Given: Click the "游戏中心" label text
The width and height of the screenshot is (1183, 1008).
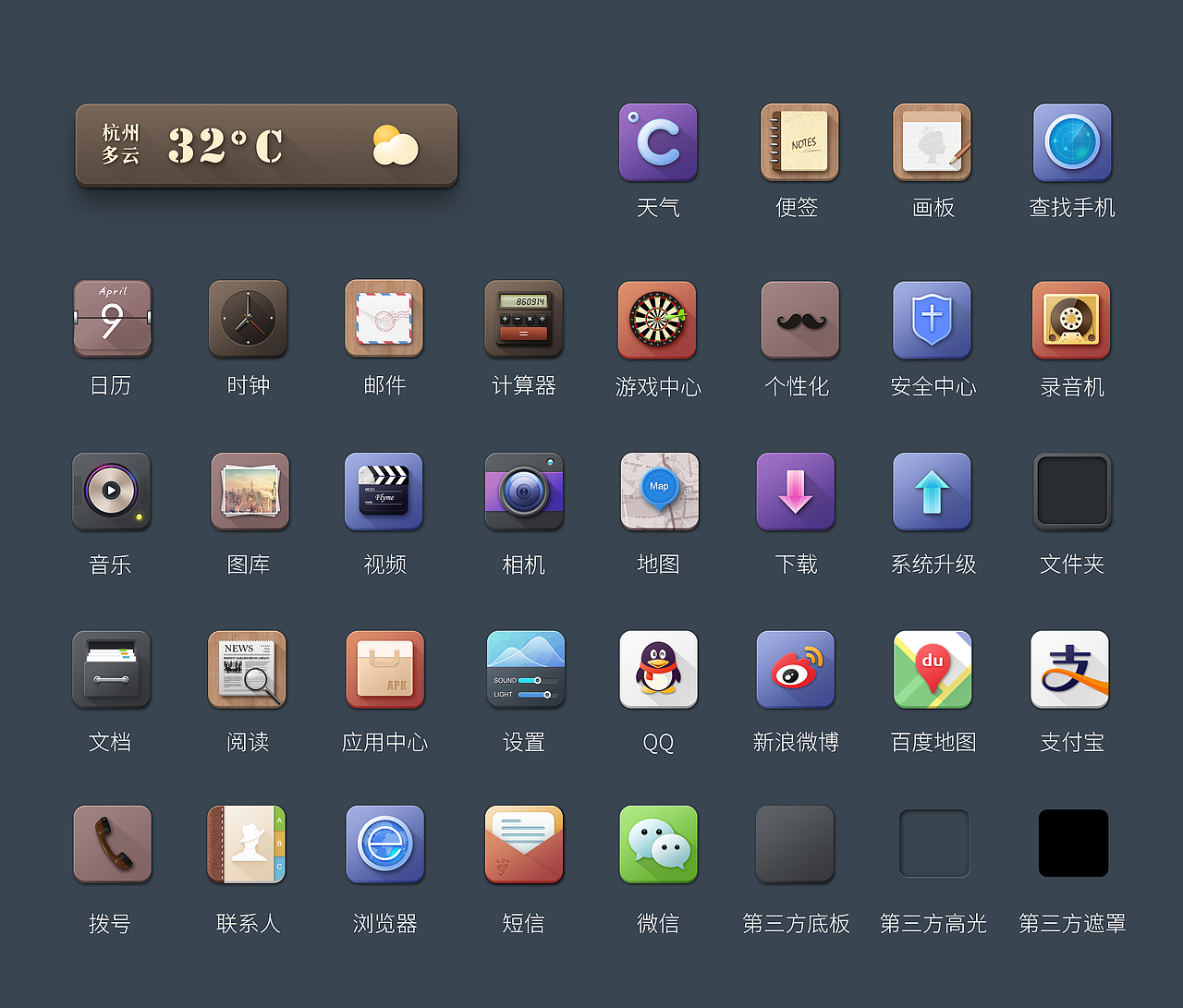Looking at the screenshot, I should click(x=658, y=386).
